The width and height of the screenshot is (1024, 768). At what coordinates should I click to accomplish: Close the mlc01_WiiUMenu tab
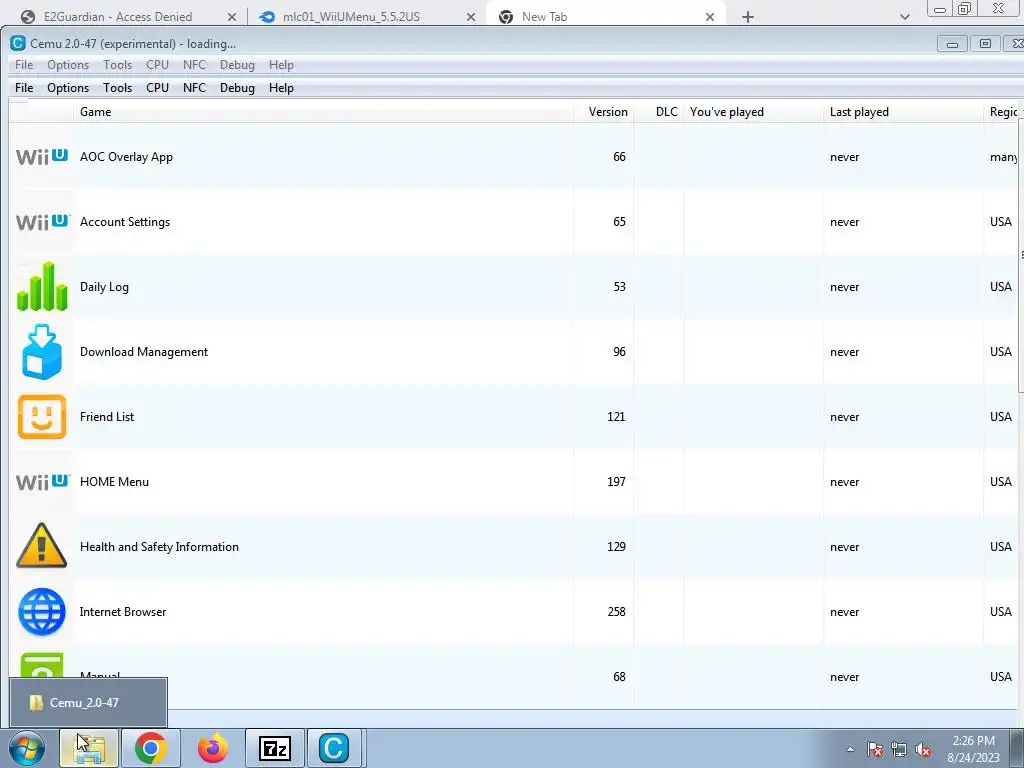(471, 17)
